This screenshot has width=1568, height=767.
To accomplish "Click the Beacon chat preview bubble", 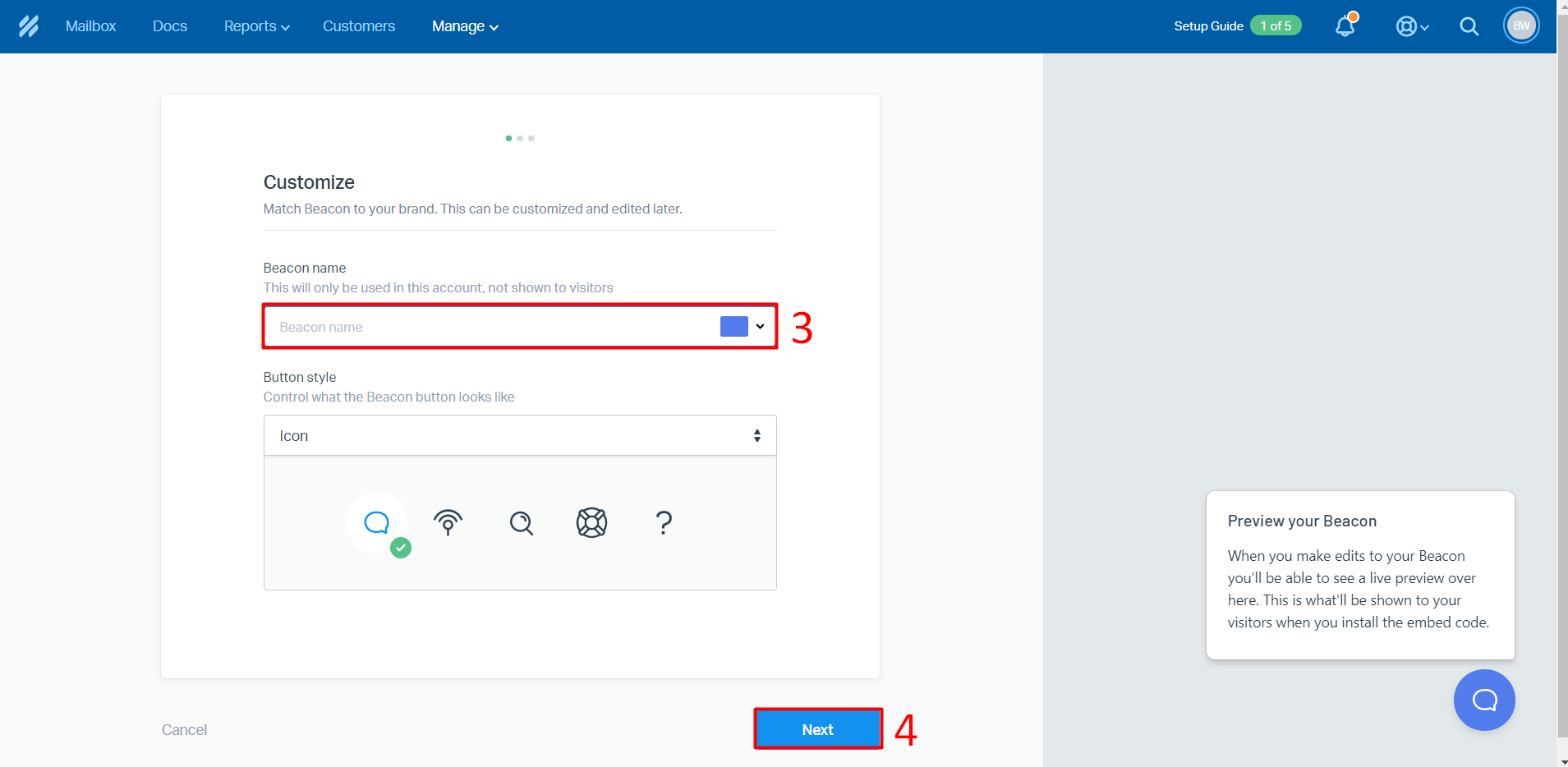I will [1483, 700].
